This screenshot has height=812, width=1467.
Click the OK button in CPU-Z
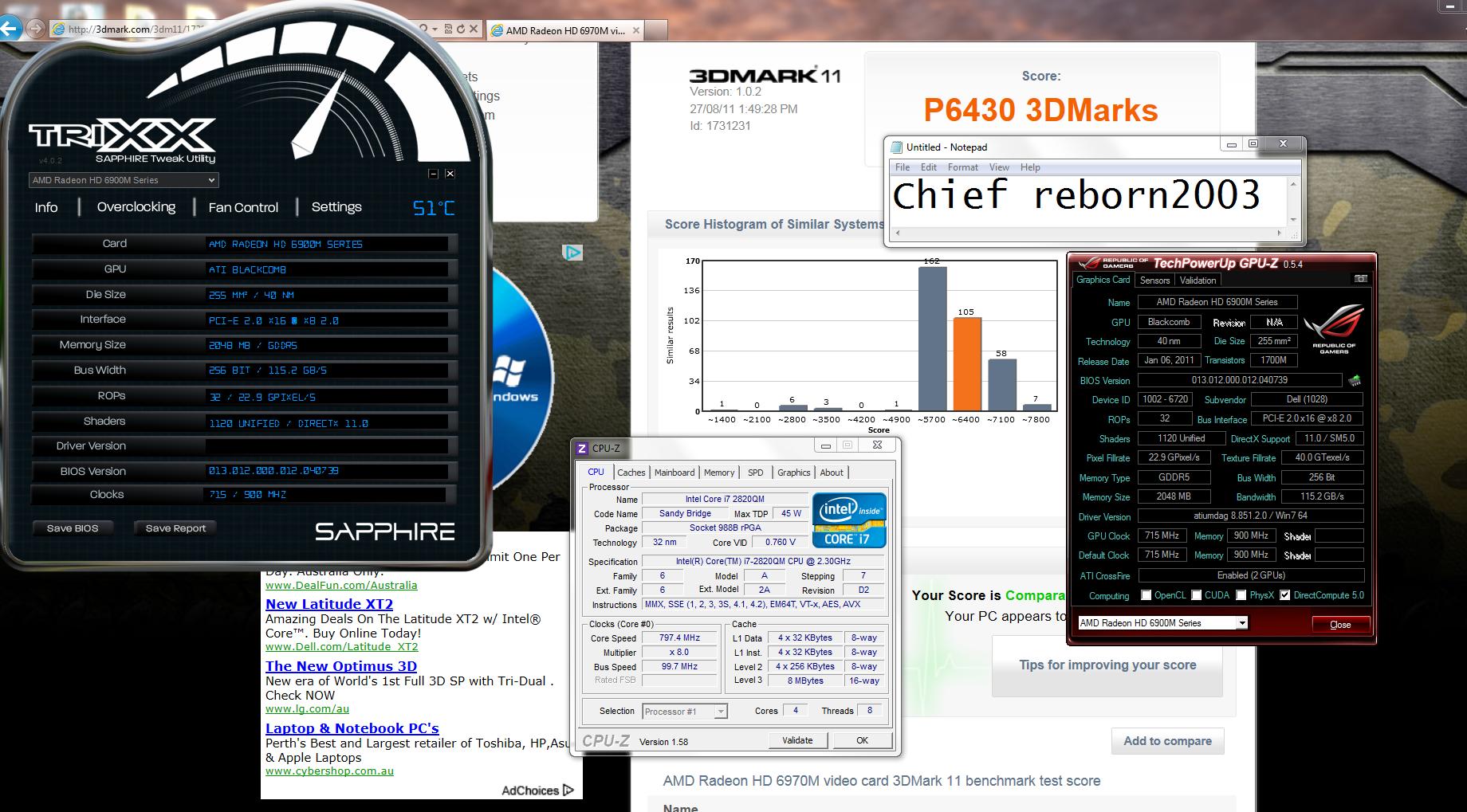click(862, 740)
